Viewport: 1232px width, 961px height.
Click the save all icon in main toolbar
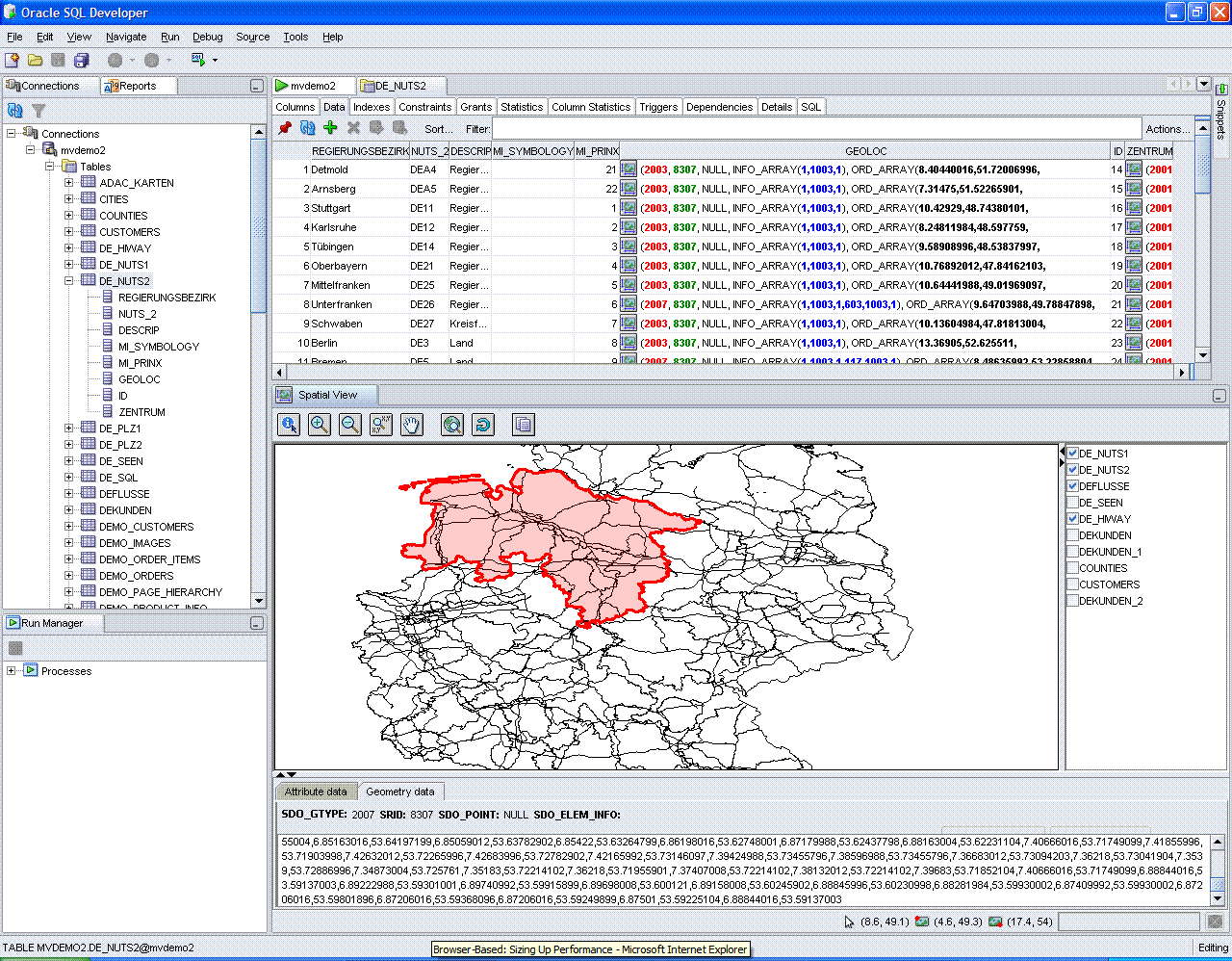click(81, 60)
